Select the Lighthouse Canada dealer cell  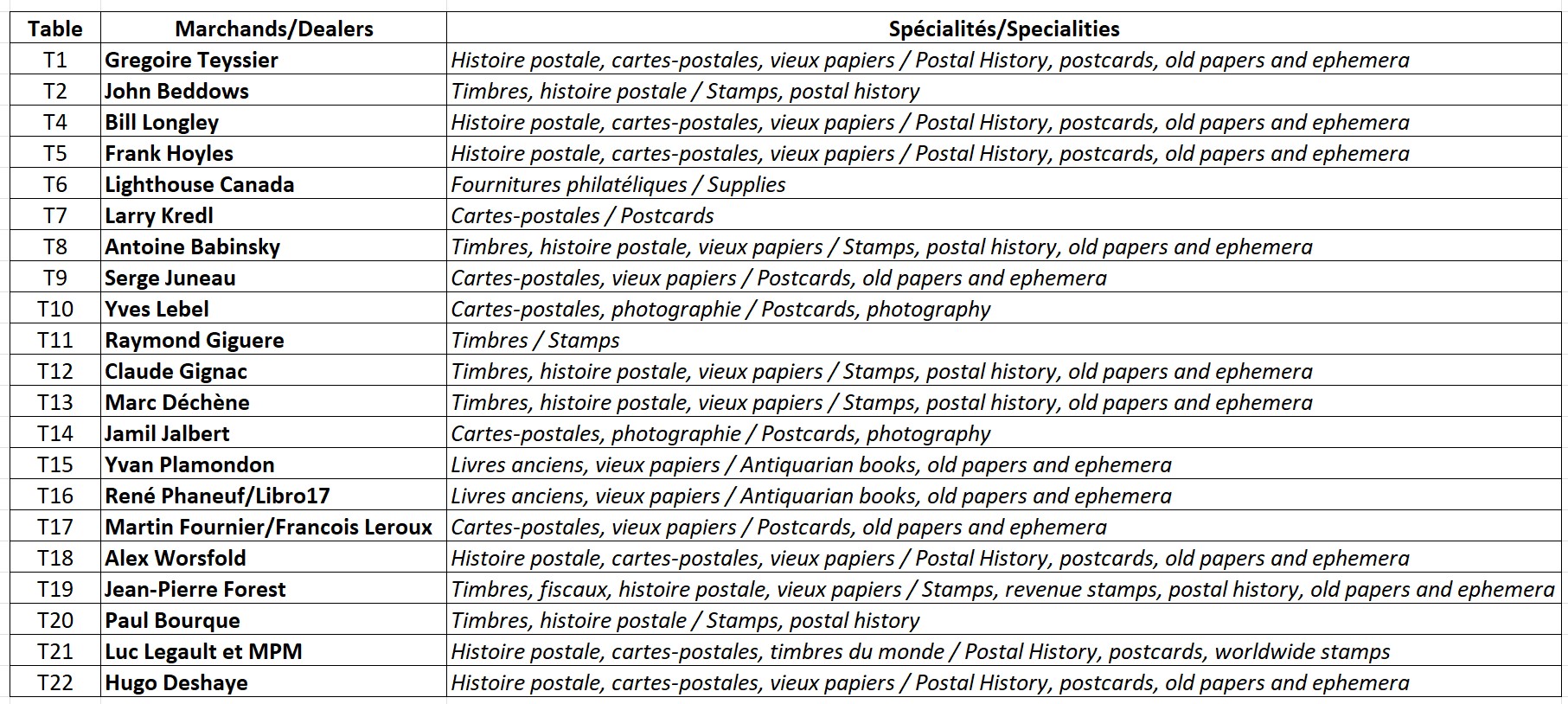point(273,184)
